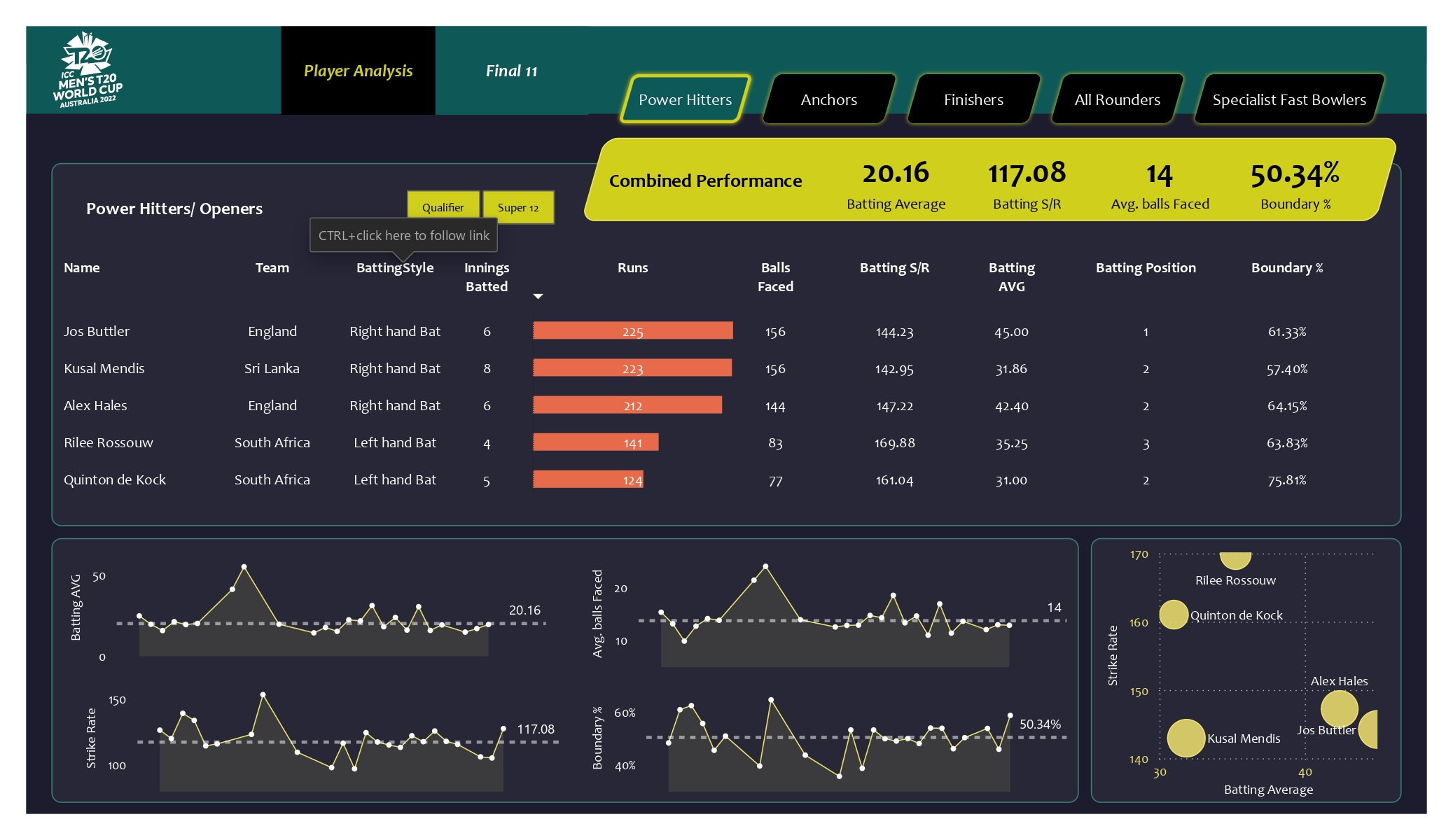Click the 169.88 strike rate cell
This screenshot has width=1453, height=840.
tap(894, 442)
